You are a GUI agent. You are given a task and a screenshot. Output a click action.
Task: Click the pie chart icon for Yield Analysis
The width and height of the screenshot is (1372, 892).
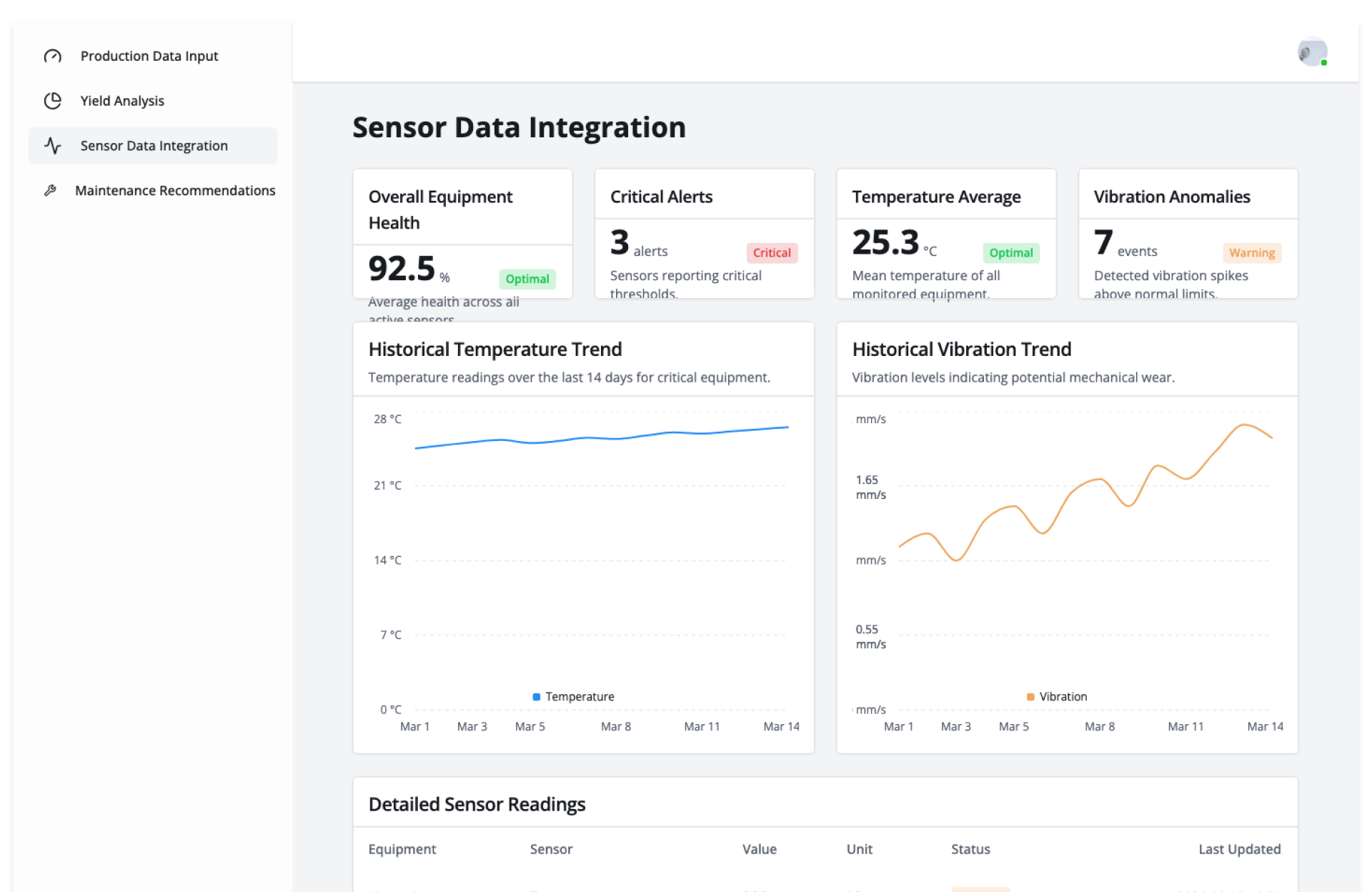point(53,101)
